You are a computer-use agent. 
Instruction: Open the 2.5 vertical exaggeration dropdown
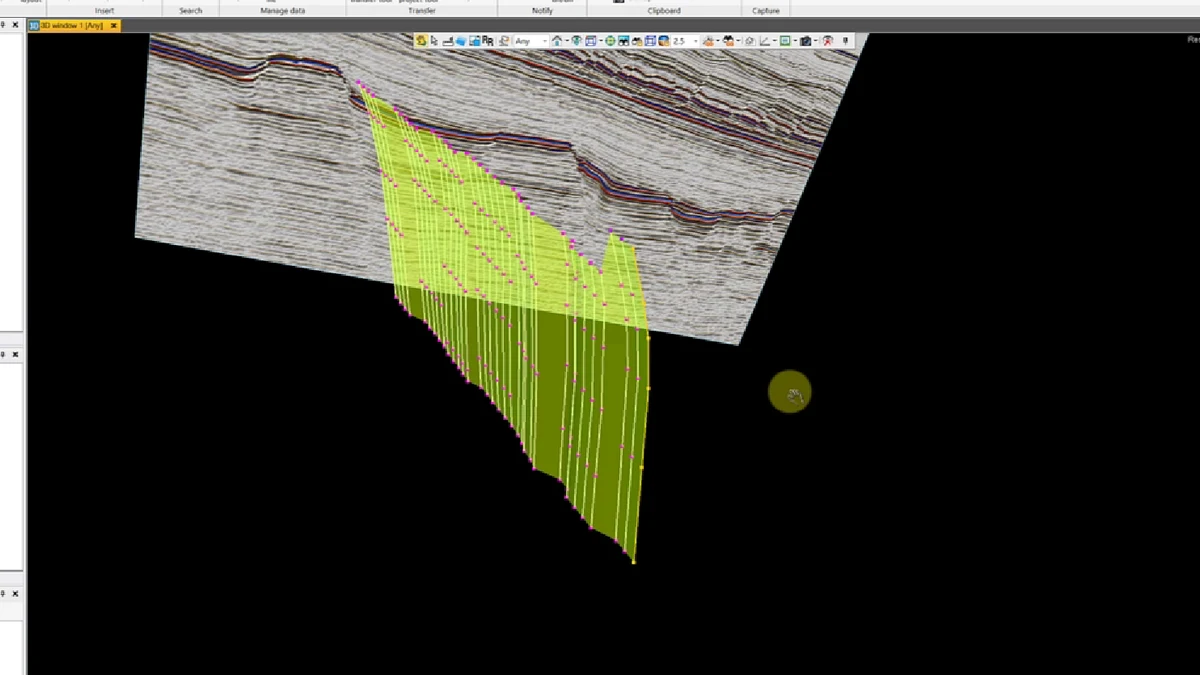click(685, 41)
